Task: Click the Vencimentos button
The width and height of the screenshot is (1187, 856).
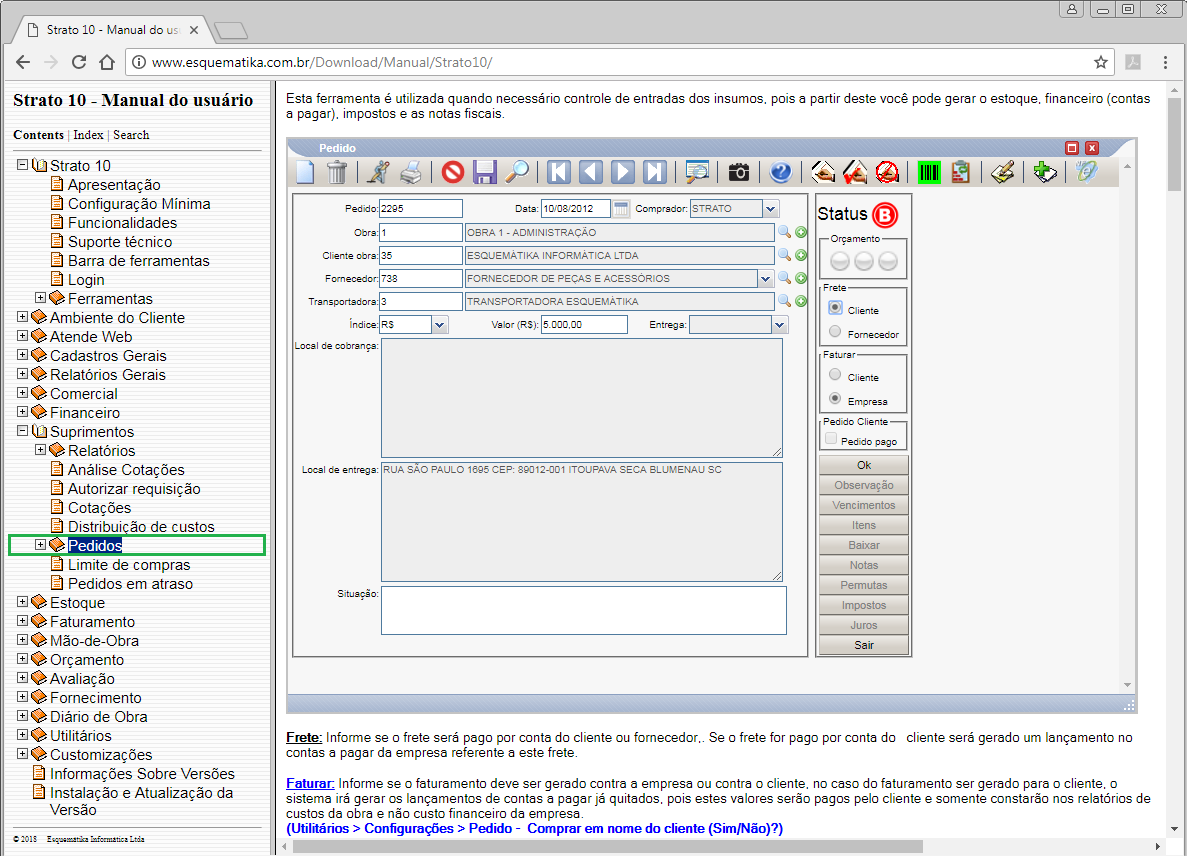Action: click(x=864, y=505)
